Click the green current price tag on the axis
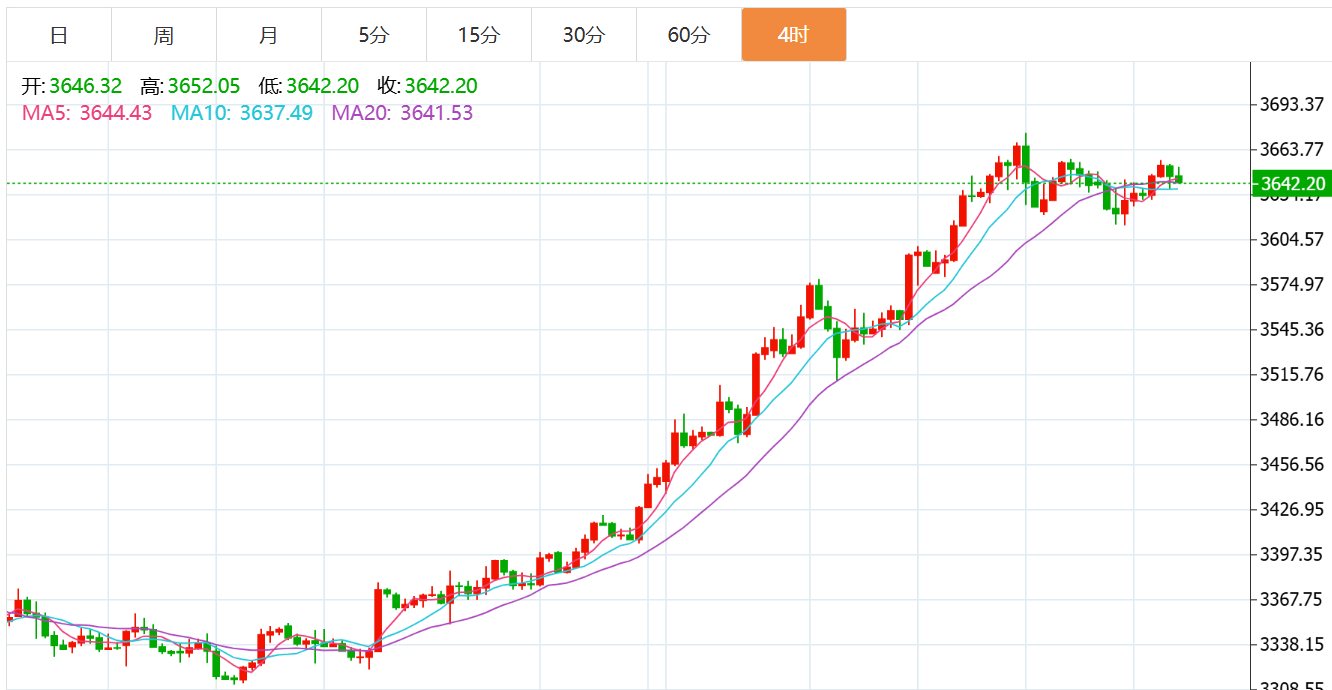 coord(1292,183)
